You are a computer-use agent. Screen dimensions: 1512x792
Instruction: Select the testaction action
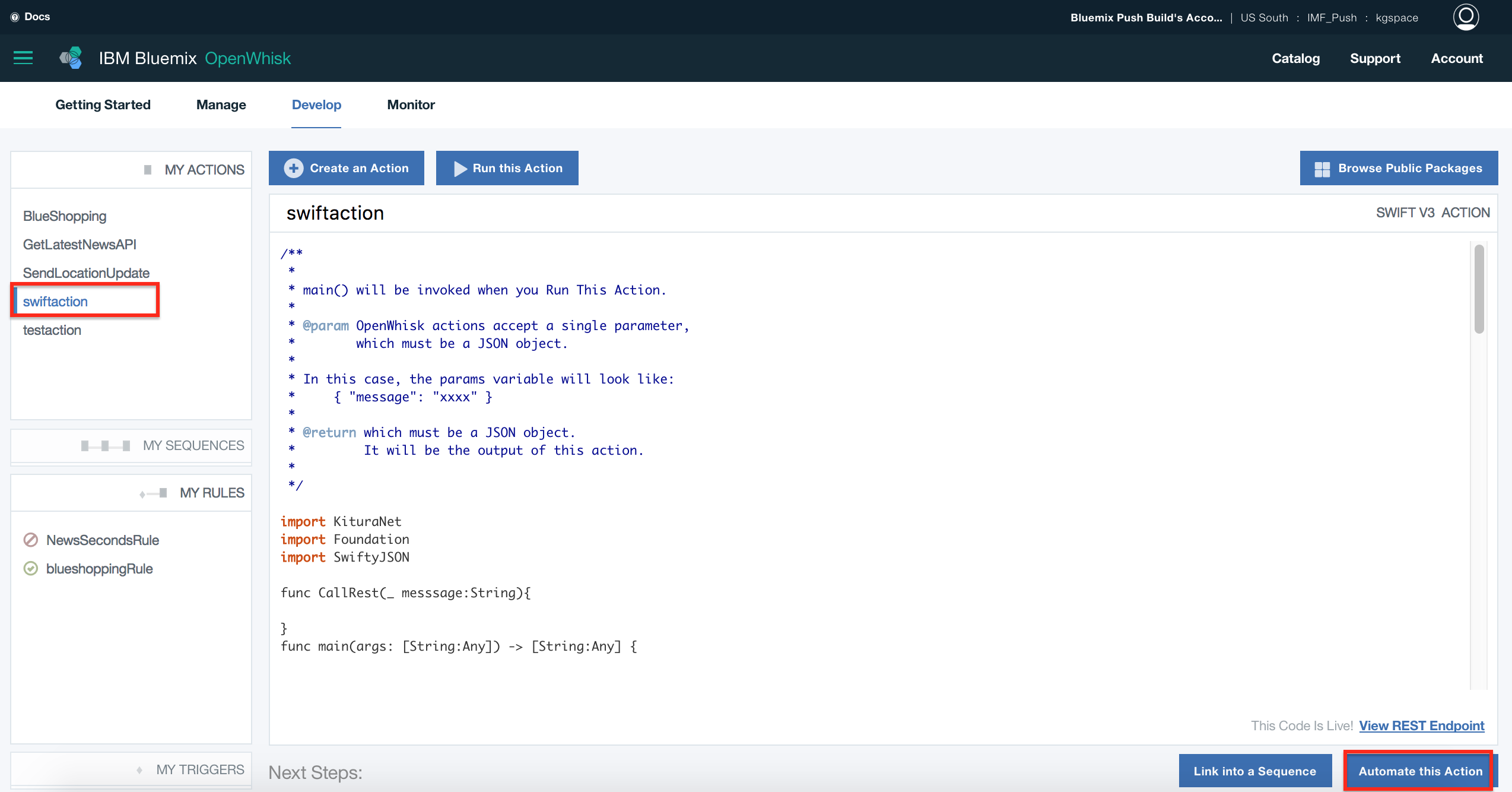pos(52,330)
